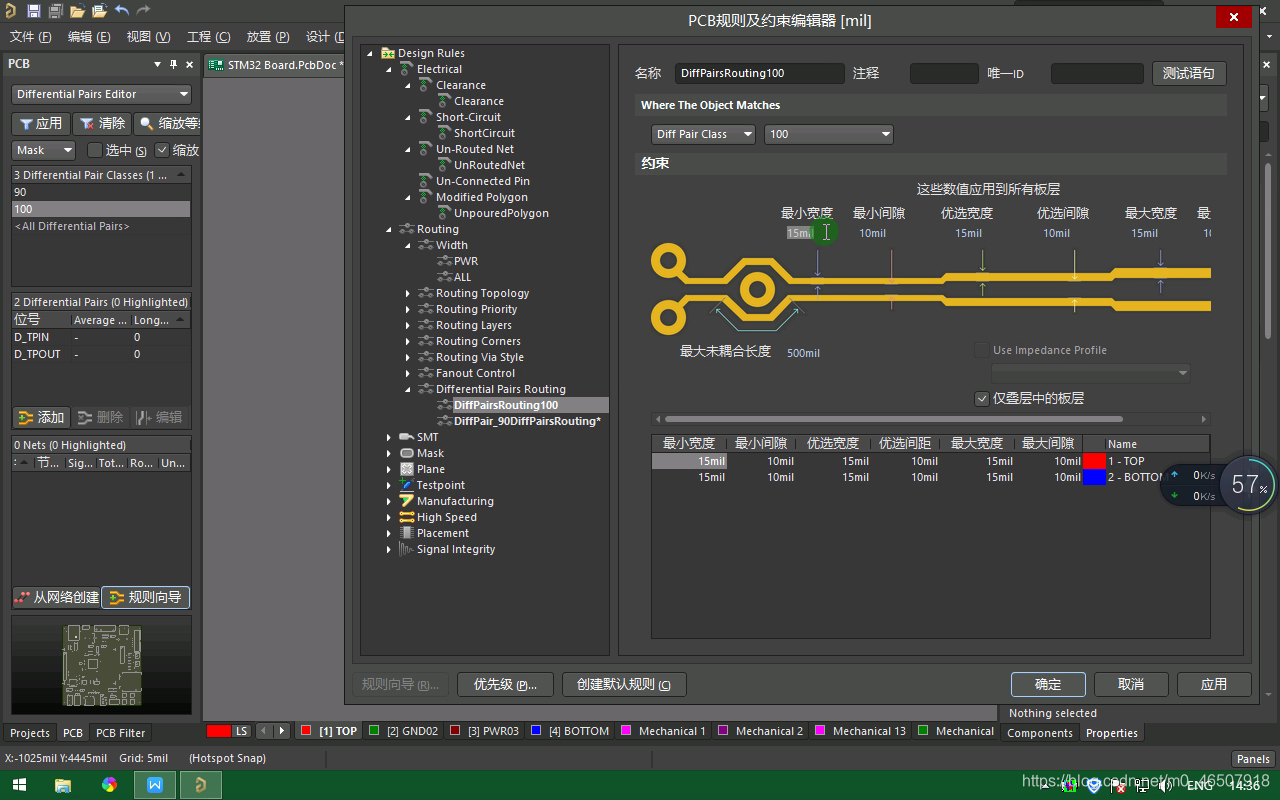1280x800 pixels.
Task: Click the red 1 - TOP layer color swatch
Action: (x=1094, y=461)
